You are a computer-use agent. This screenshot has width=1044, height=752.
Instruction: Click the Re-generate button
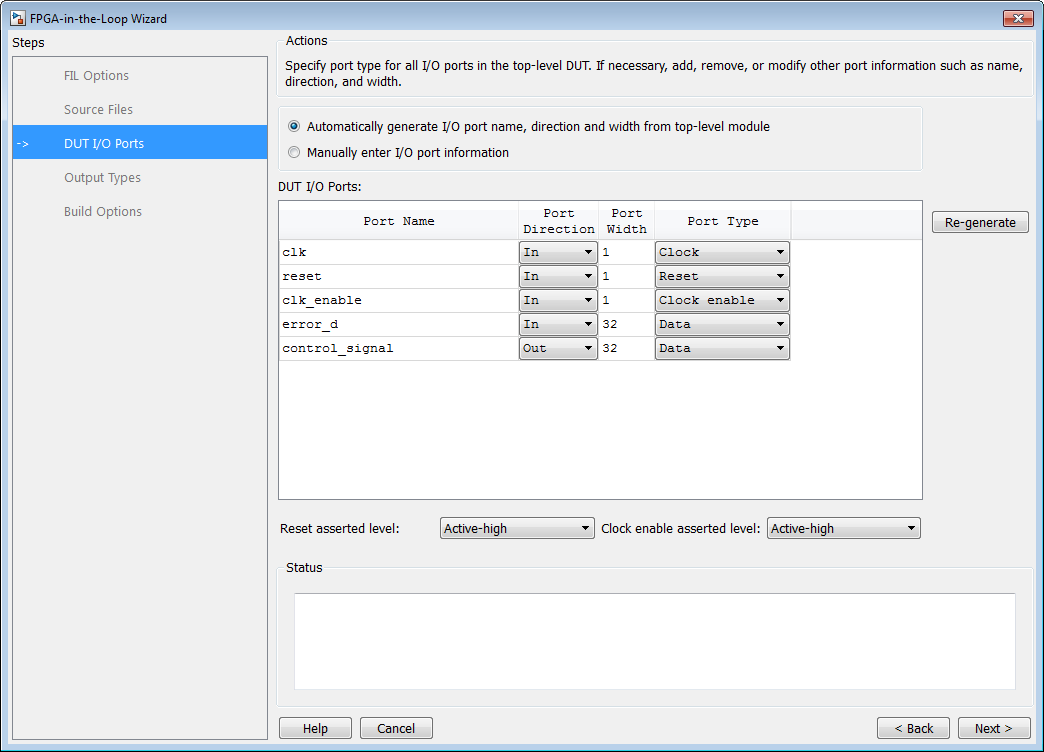(980, 223)
